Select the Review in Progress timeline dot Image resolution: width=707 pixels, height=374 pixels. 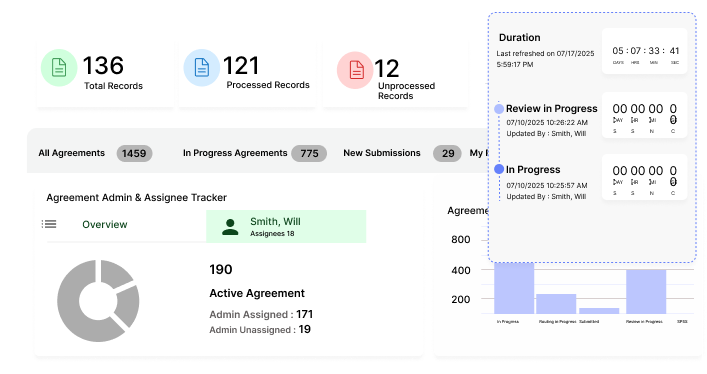[x=499, y=109]
